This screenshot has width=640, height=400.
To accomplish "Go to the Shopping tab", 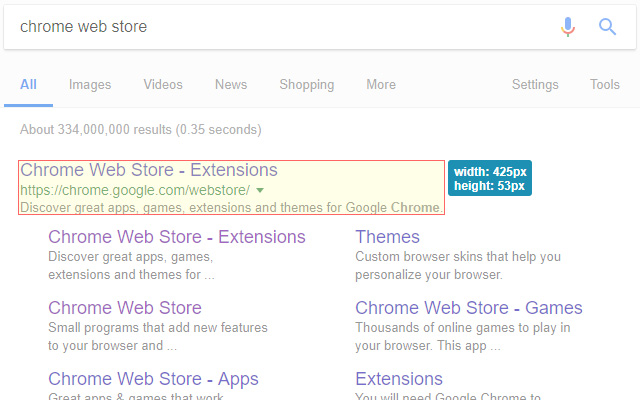I will [x=307, y=85].
